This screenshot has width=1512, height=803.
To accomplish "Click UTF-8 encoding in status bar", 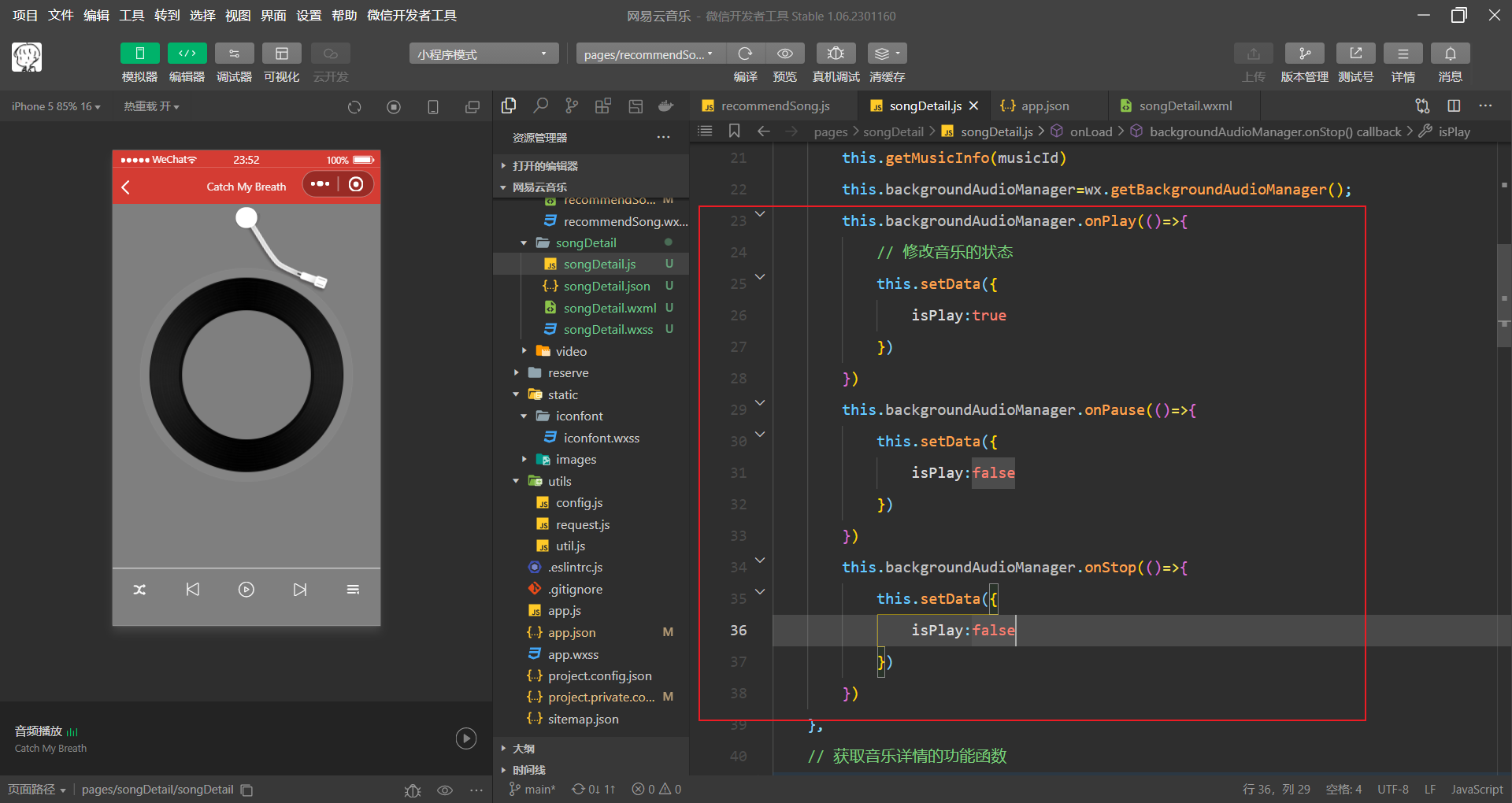I will click(1392, 789).
